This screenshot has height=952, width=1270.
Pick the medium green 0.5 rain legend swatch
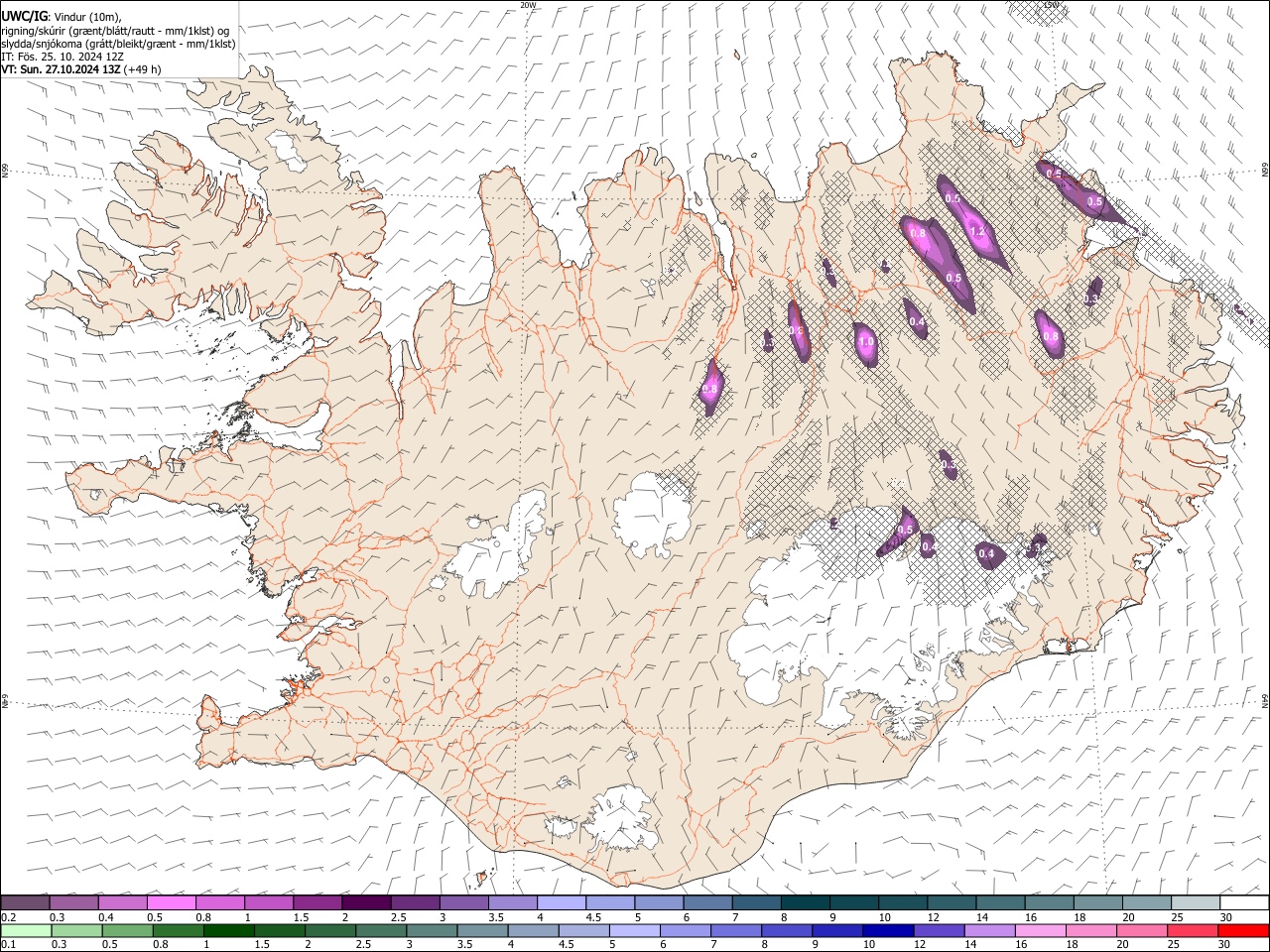pos(127,930)
